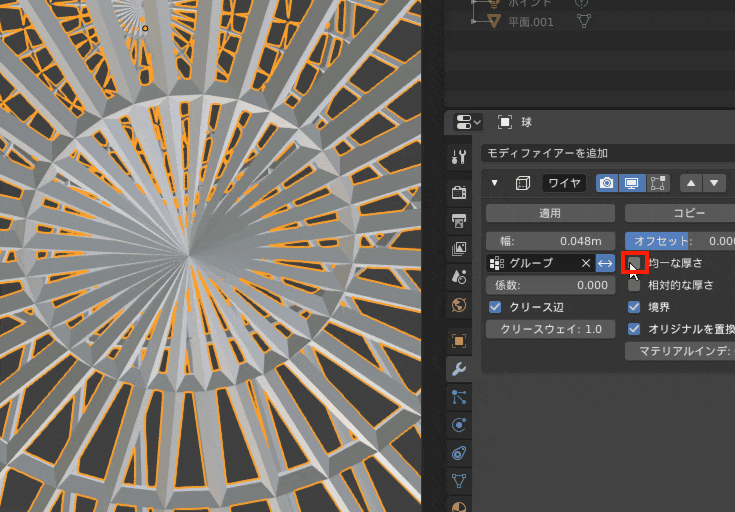Toggle modifier visibility in render (camera icon)

point(606,183)
